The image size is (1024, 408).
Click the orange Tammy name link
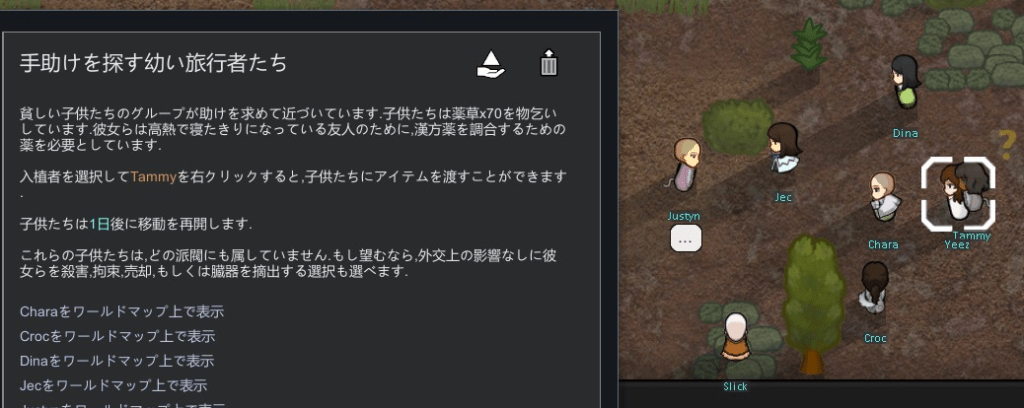pyautogui.click(x=153, y=177)
